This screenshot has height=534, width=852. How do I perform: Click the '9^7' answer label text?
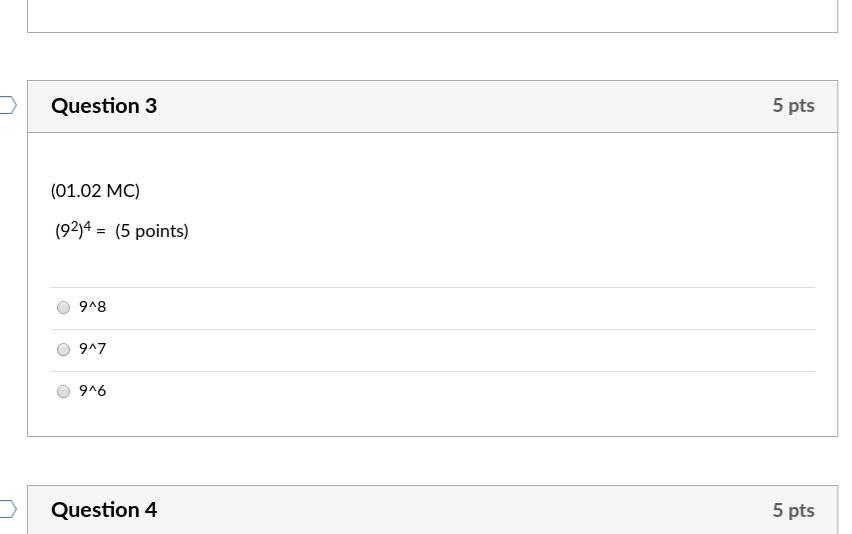[x=93, y=349]
